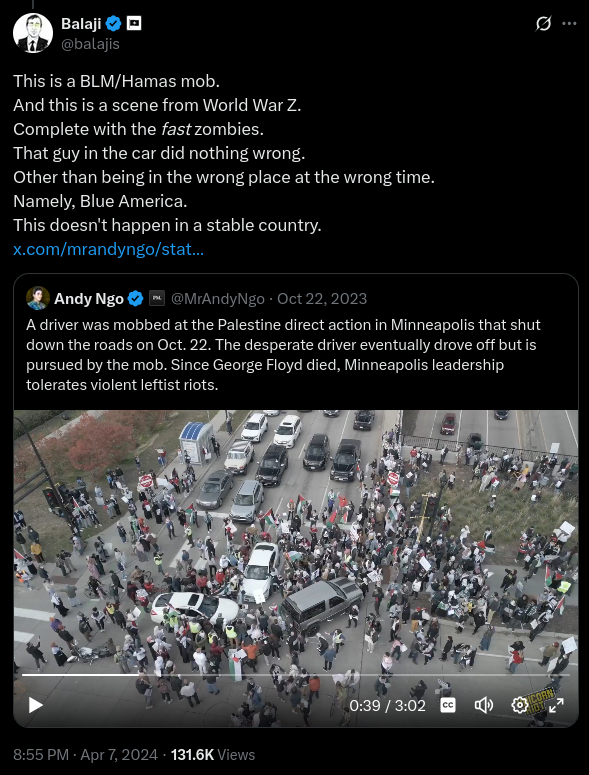Click Andy Ngo's verified checkmark badge
589x775 pixels.
[x=135, y=299]
